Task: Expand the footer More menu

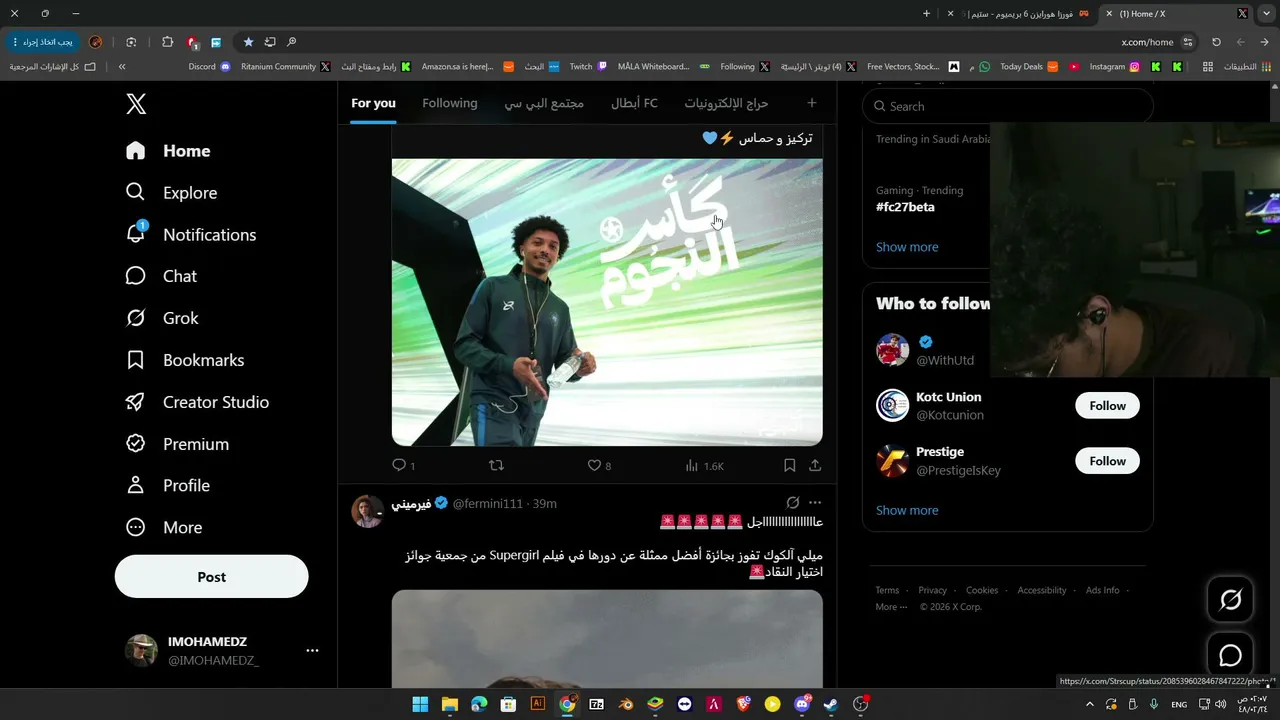Action: pos(891,607)
